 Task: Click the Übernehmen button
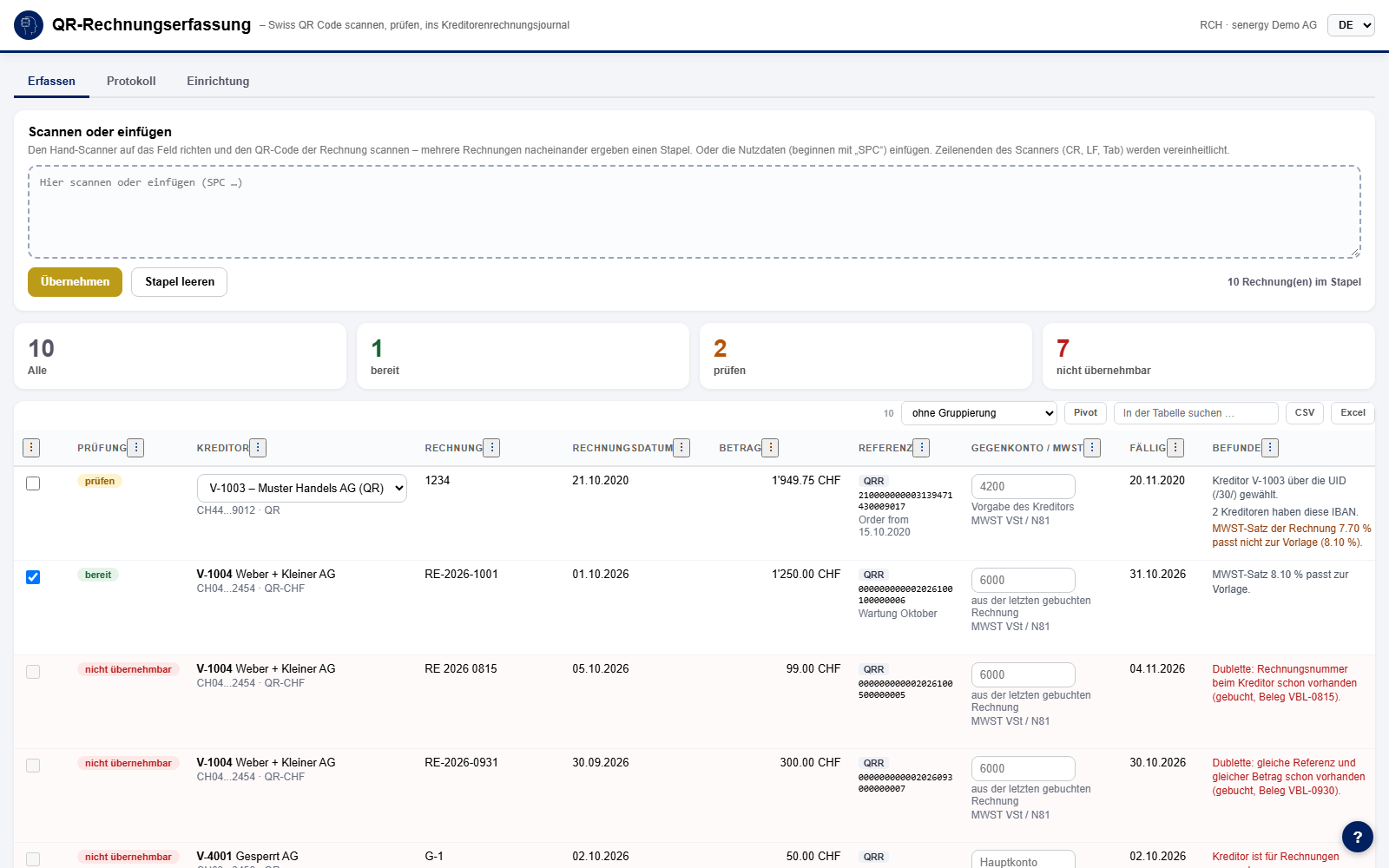coord(75,282)
